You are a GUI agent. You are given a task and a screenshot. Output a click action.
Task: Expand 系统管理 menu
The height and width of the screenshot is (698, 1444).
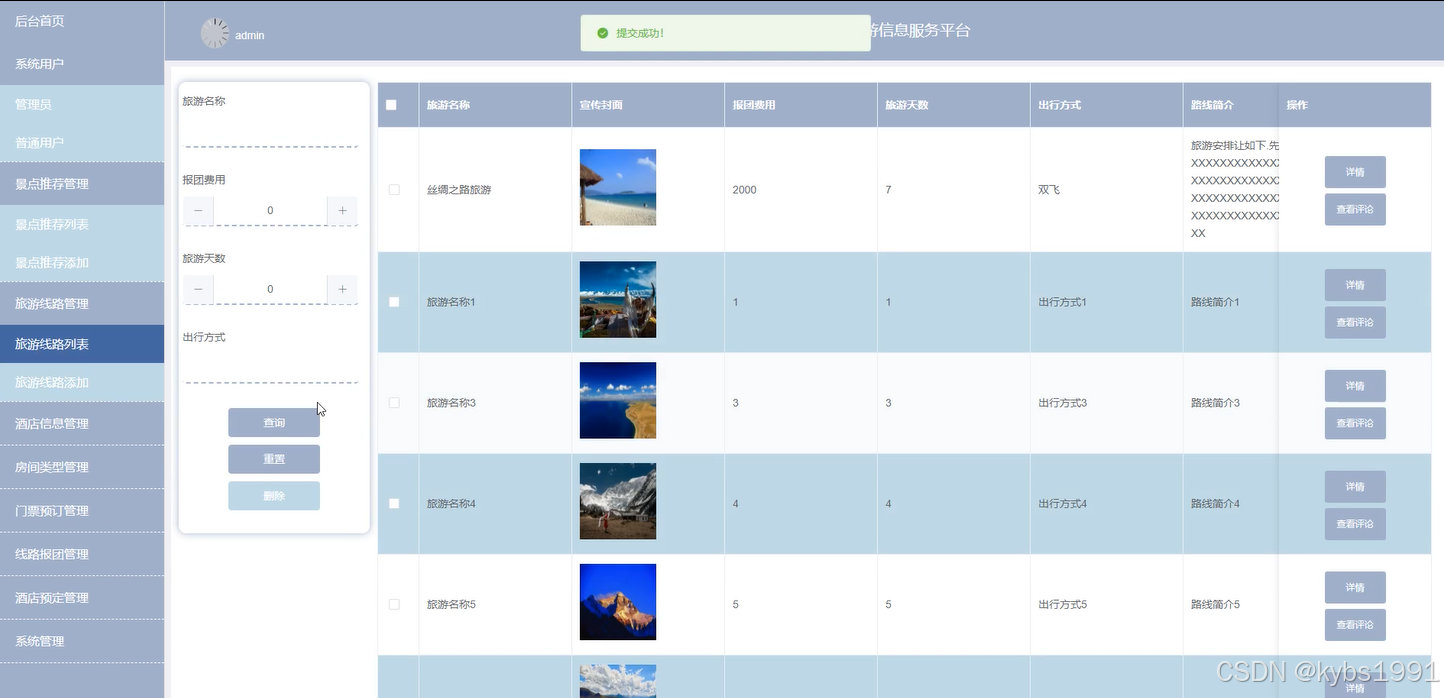point(82,641)
